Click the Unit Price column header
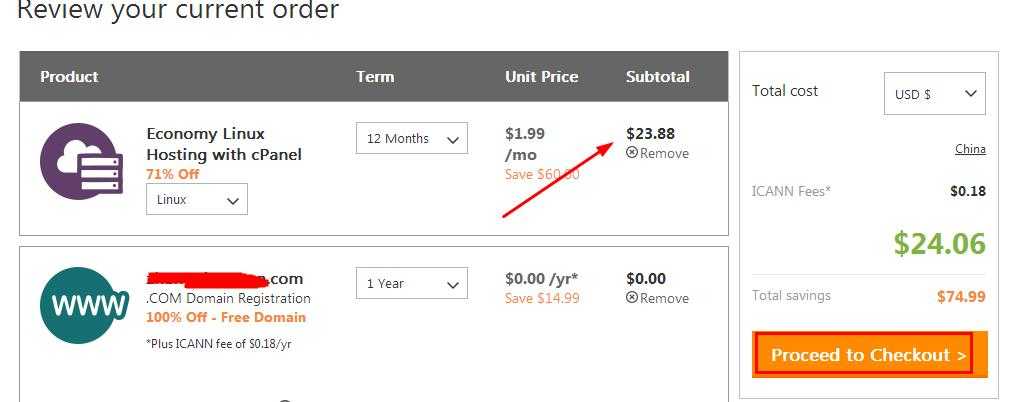This screenshot has height=402, width=1015. point(541,77)
